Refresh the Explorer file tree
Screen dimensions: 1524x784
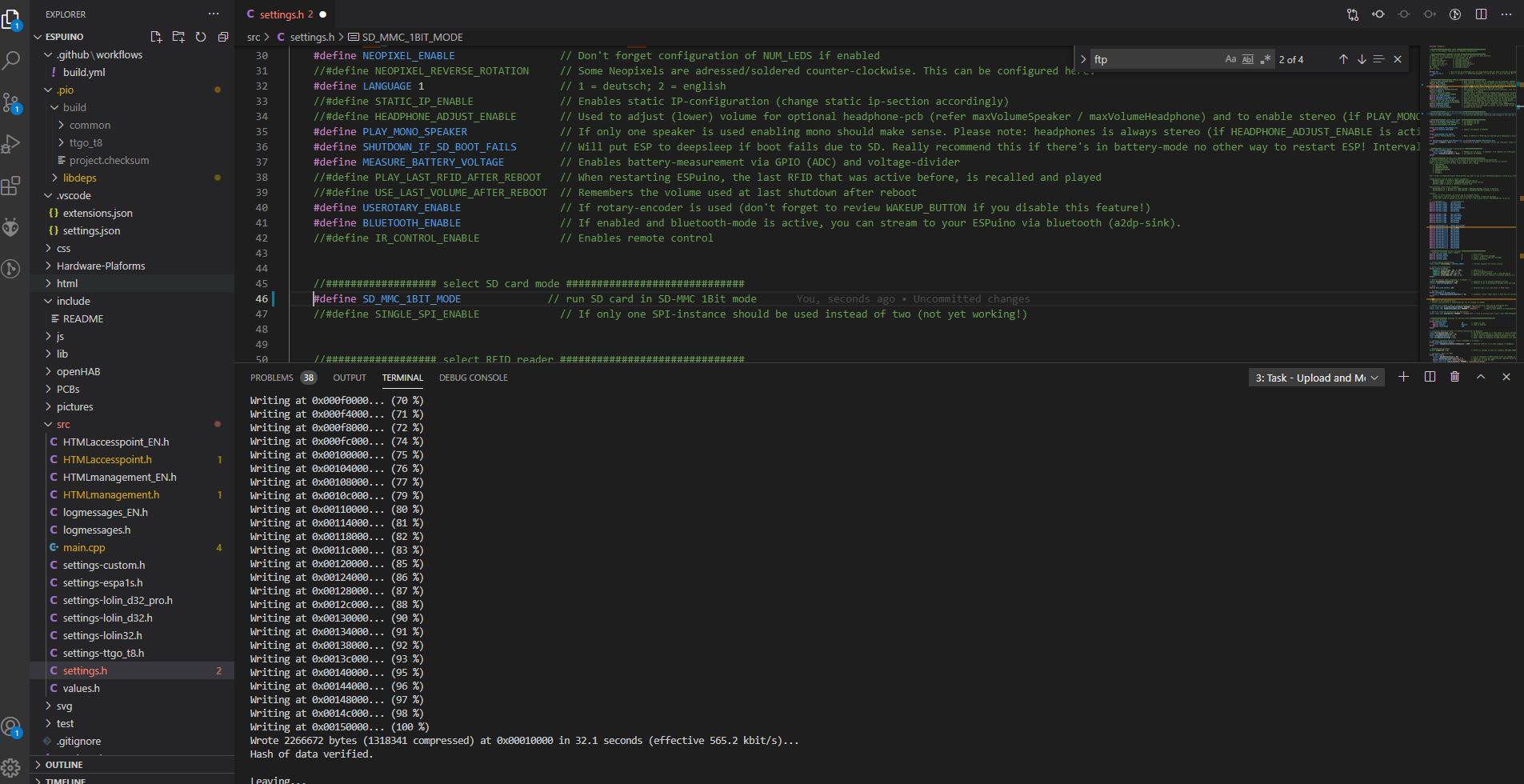click(x=201, y=37)
